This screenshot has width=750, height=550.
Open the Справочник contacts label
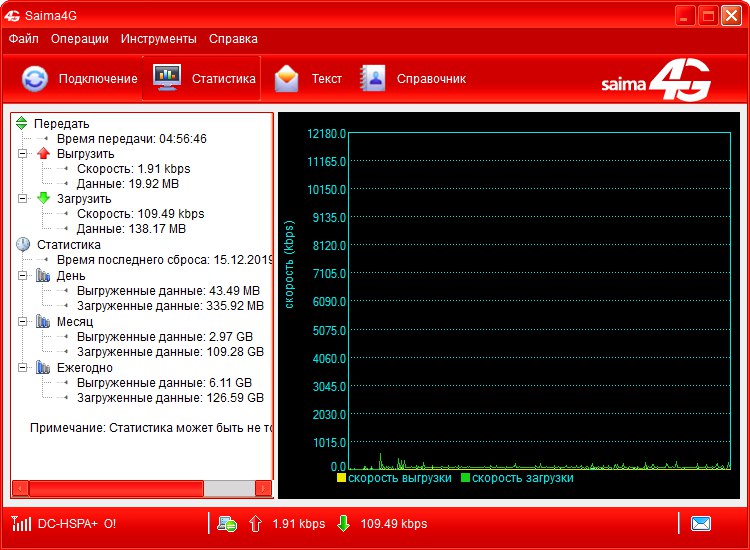(x=431, y=78)
